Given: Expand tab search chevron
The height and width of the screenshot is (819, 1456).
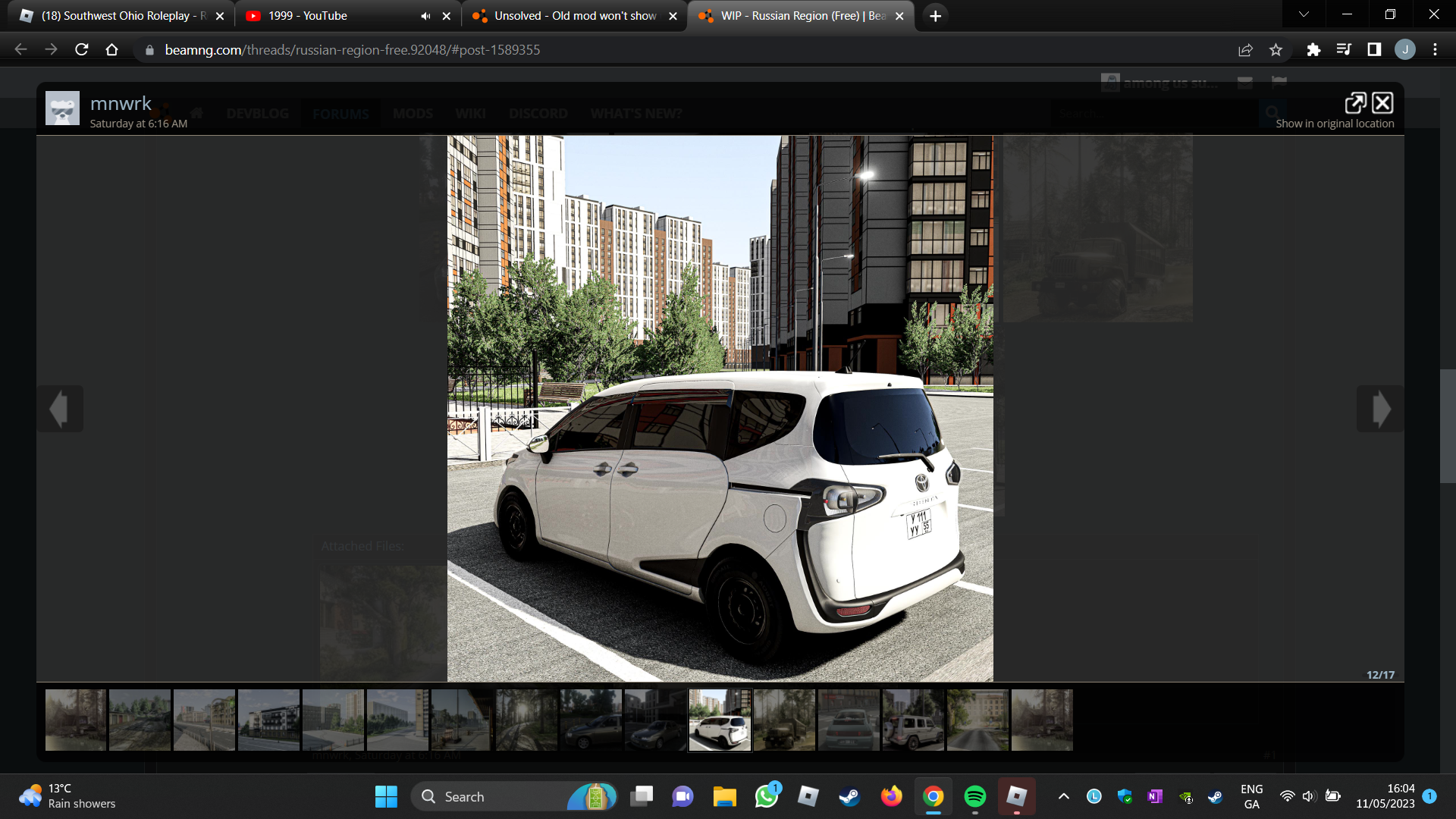Looking at the screenshot, I should click(x=1304, y=14).
